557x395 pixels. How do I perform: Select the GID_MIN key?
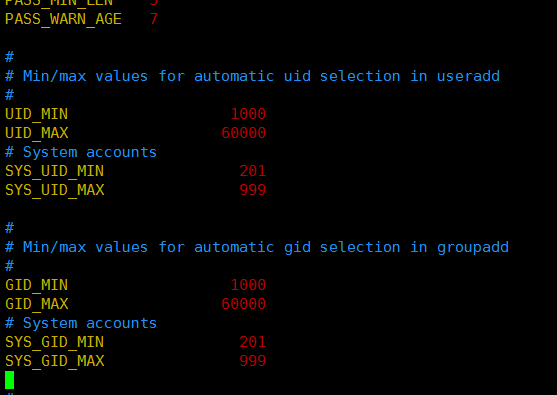tap(36, 285)
